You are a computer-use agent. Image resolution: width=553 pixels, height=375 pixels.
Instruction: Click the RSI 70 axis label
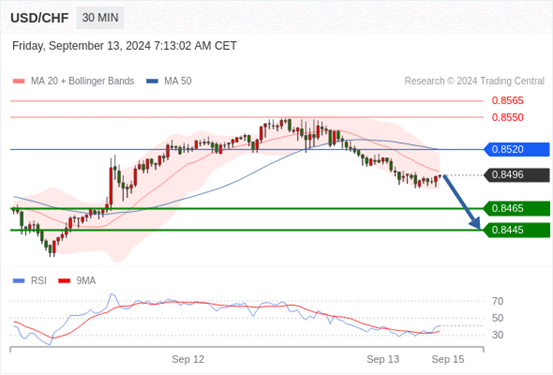tap(498, 301)
